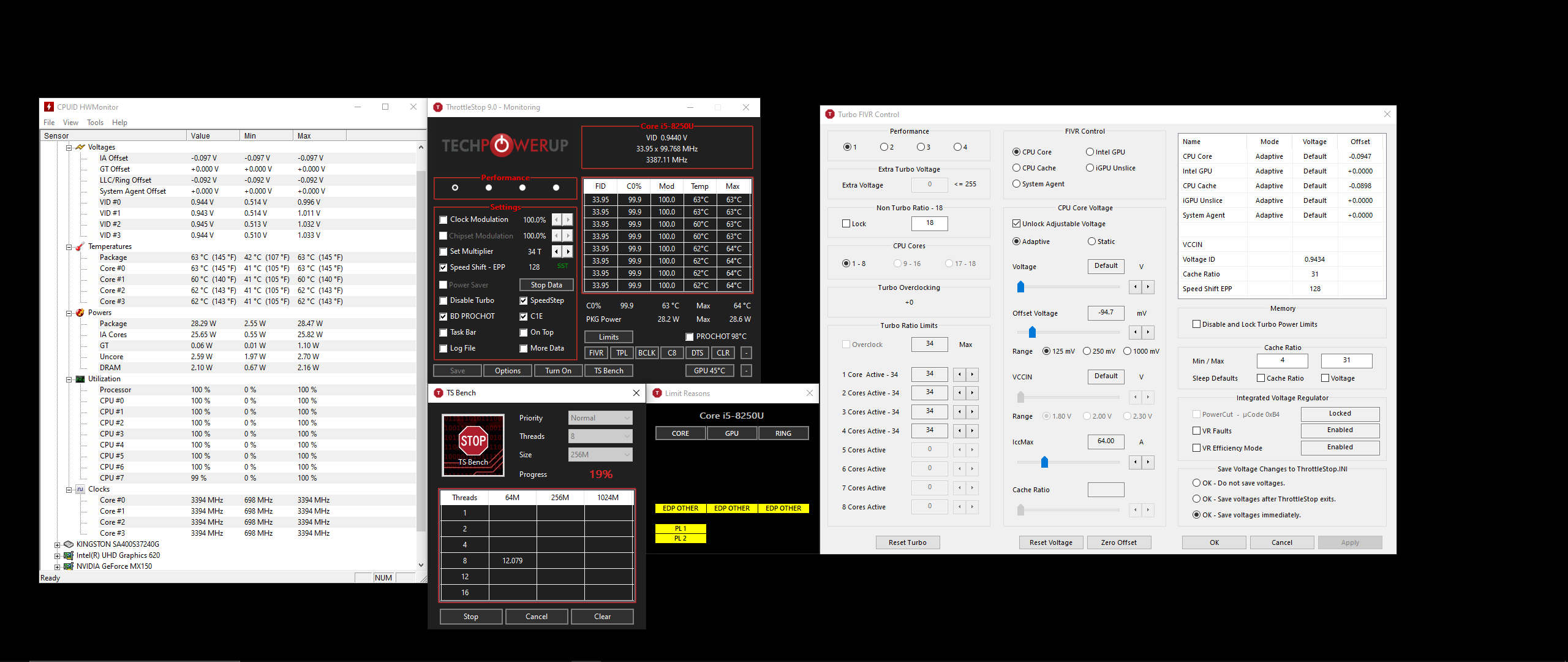Open the File menu in HWMonitor
The image size is (1568, 662).
(x=49, y=123)
